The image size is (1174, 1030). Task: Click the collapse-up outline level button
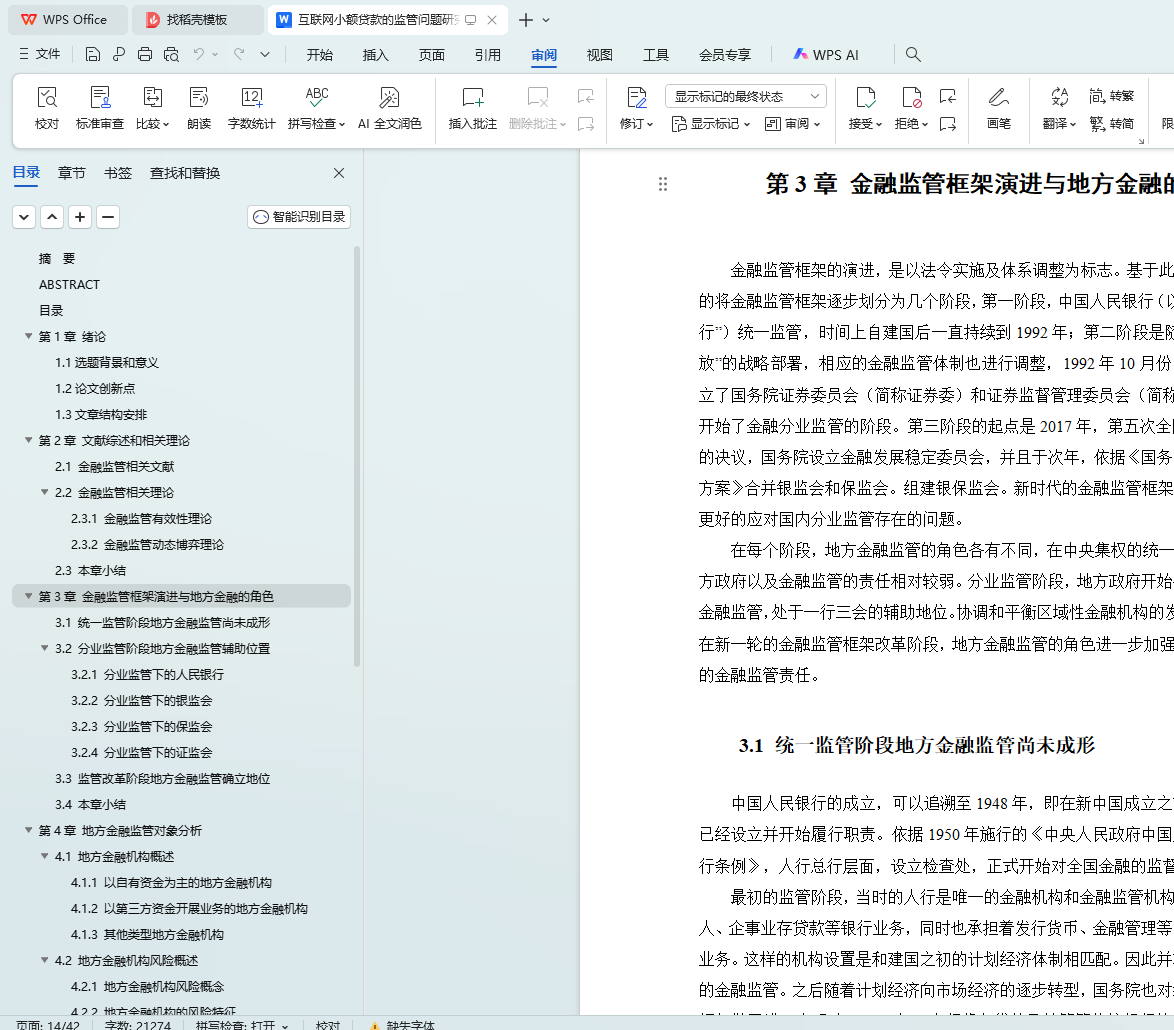tap(52, 217)
